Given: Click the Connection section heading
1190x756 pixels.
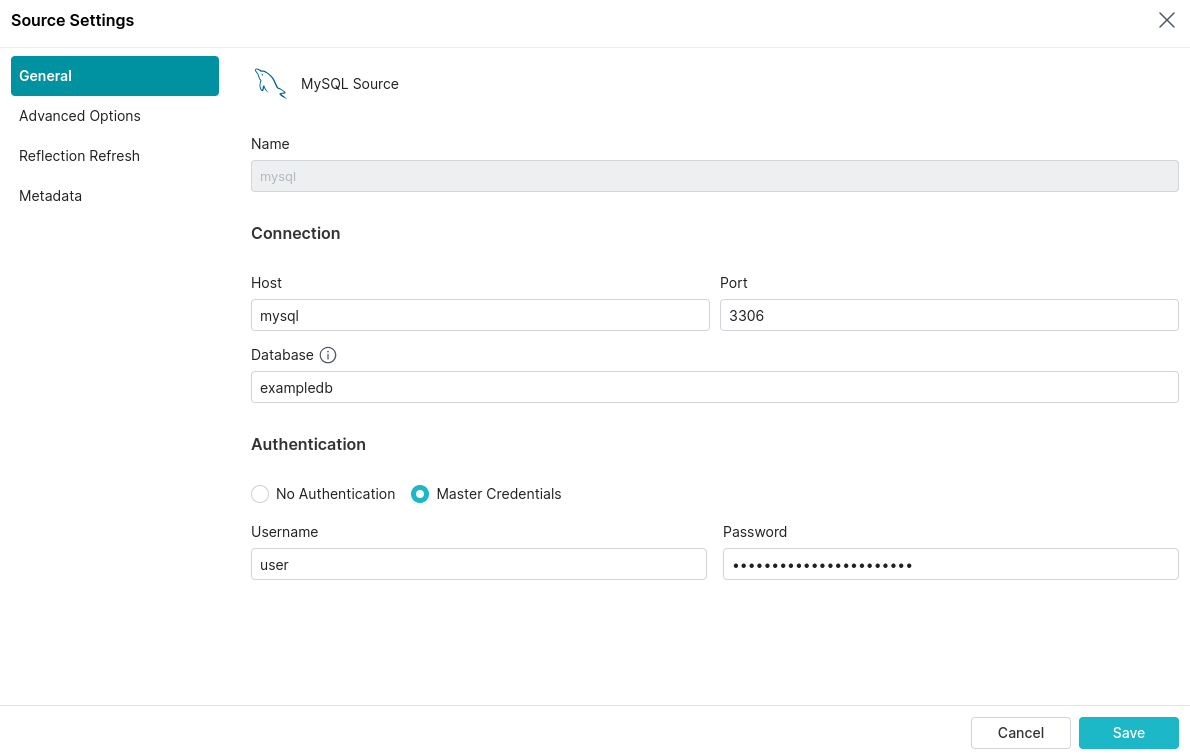Looking at the screenshot, I should (295, 233).
